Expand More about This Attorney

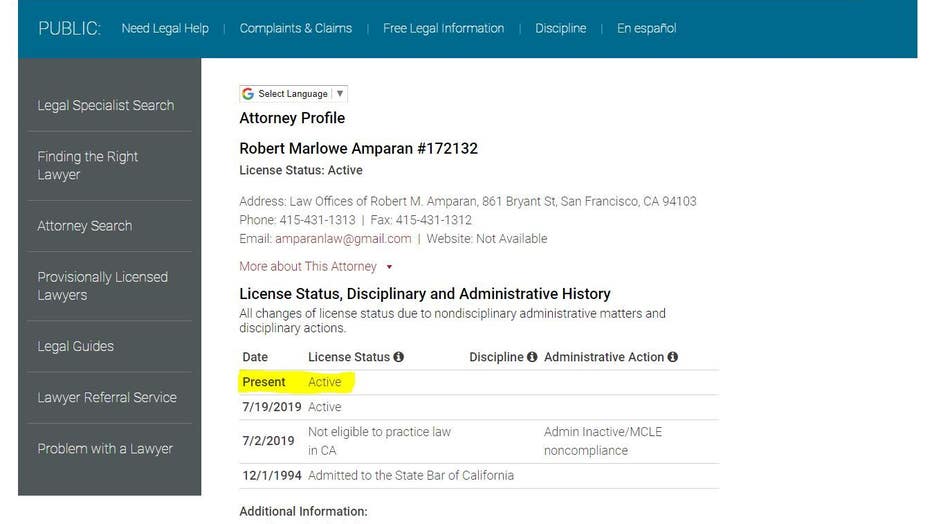click(308, 267)
